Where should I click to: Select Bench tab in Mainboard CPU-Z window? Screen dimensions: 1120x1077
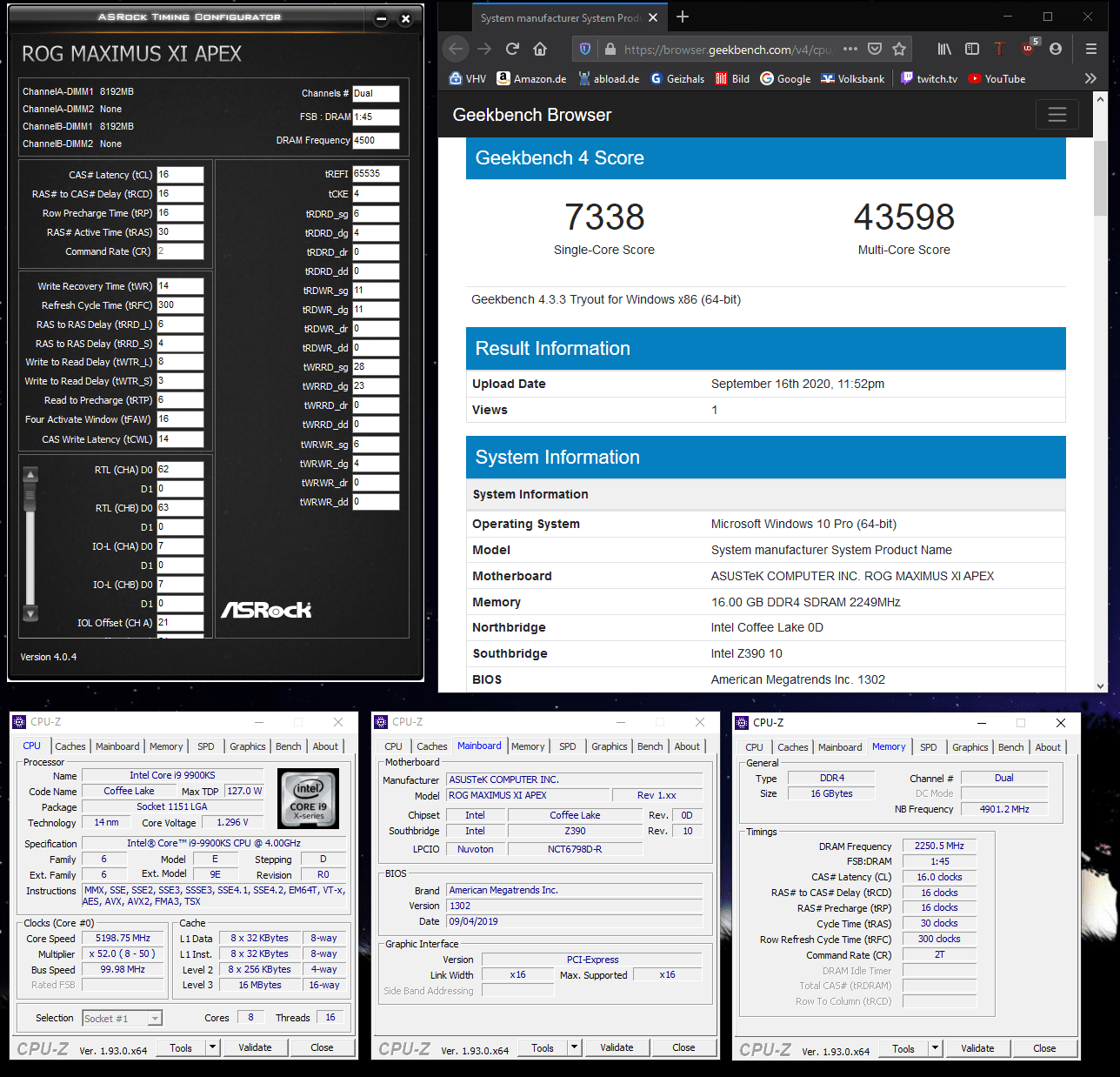click(650, 746)
